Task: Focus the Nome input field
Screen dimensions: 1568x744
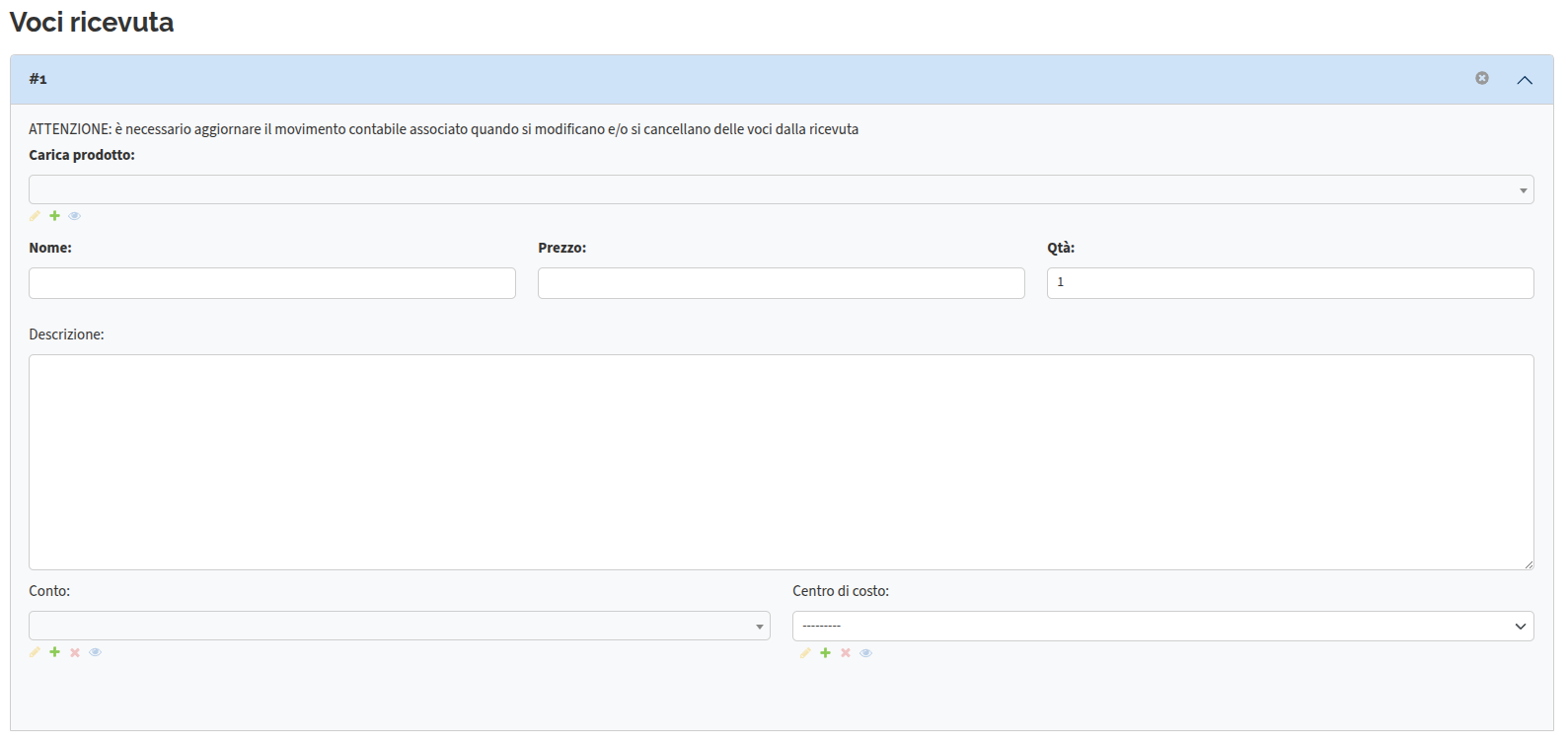Action: [x=272, y=283]
